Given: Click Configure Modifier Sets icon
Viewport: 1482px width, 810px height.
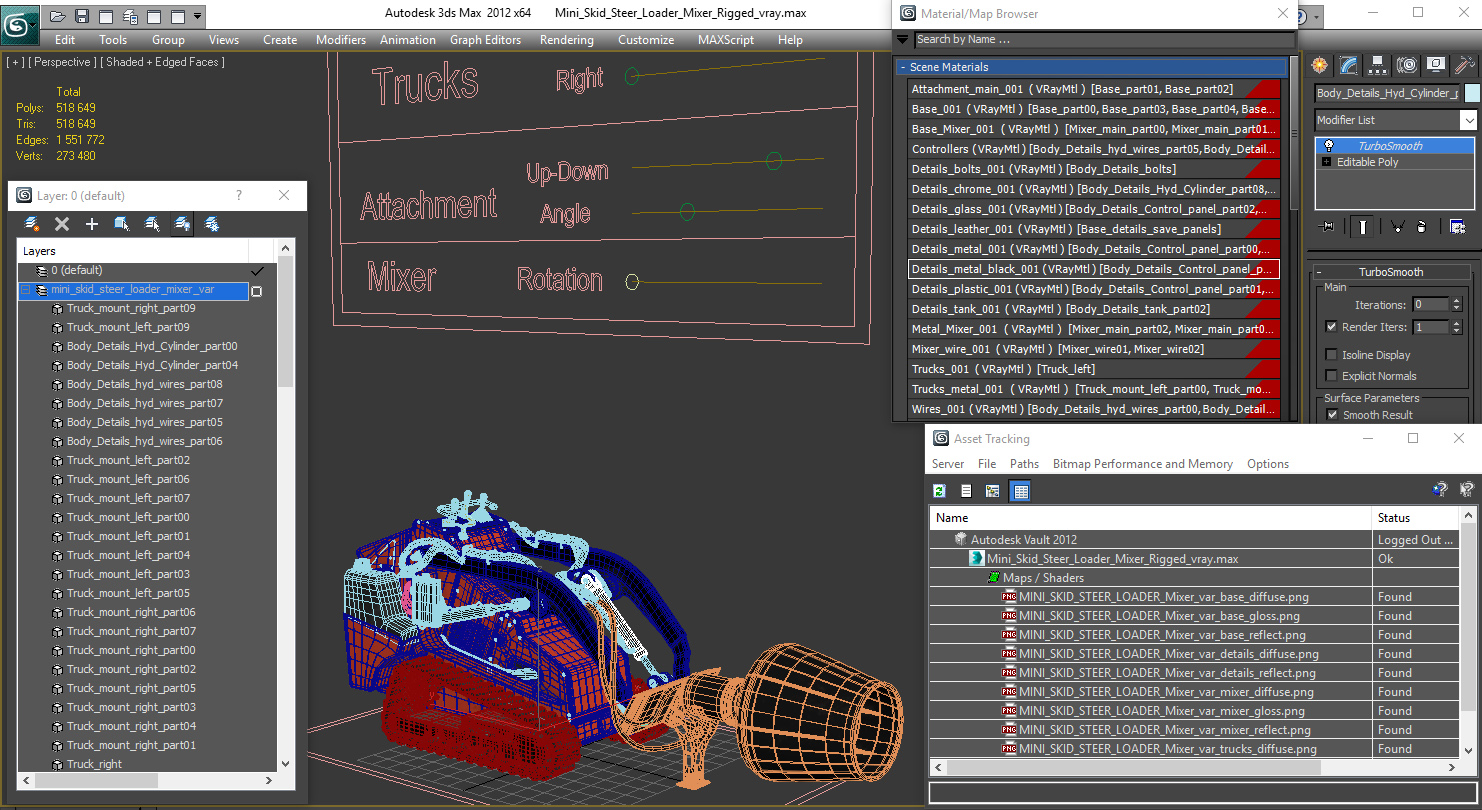Looking at the screenshot, I should pyautogui.click(x=1457, y=227).
